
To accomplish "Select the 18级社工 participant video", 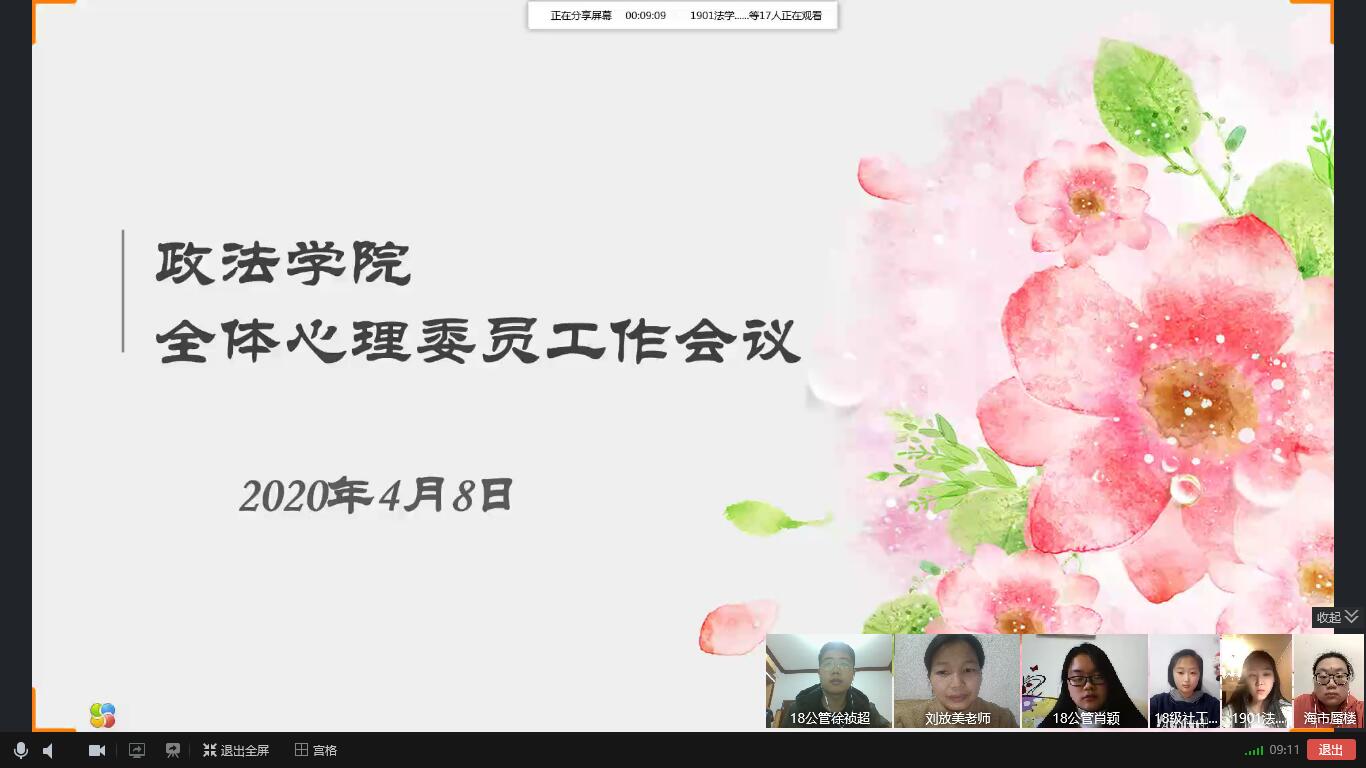I will 1185,681.
